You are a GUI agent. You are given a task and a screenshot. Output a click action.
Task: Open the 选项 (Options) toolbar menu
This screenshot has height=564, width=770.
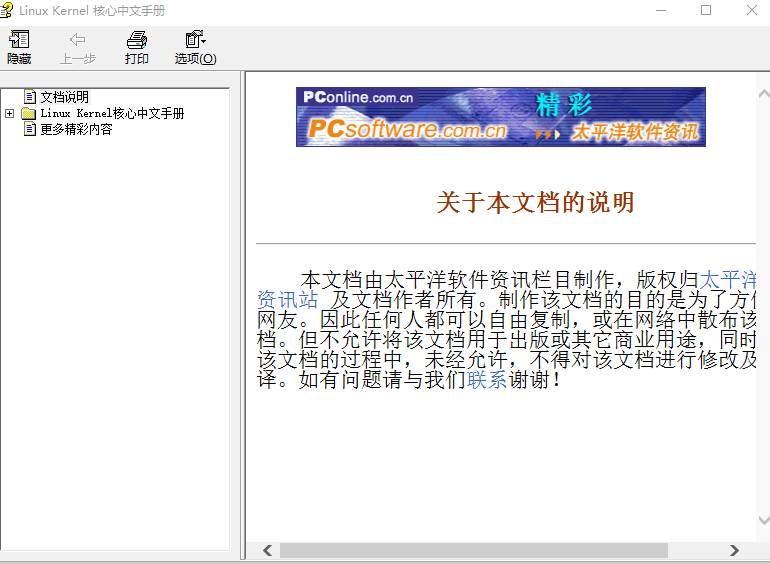(x=195, y=41)
